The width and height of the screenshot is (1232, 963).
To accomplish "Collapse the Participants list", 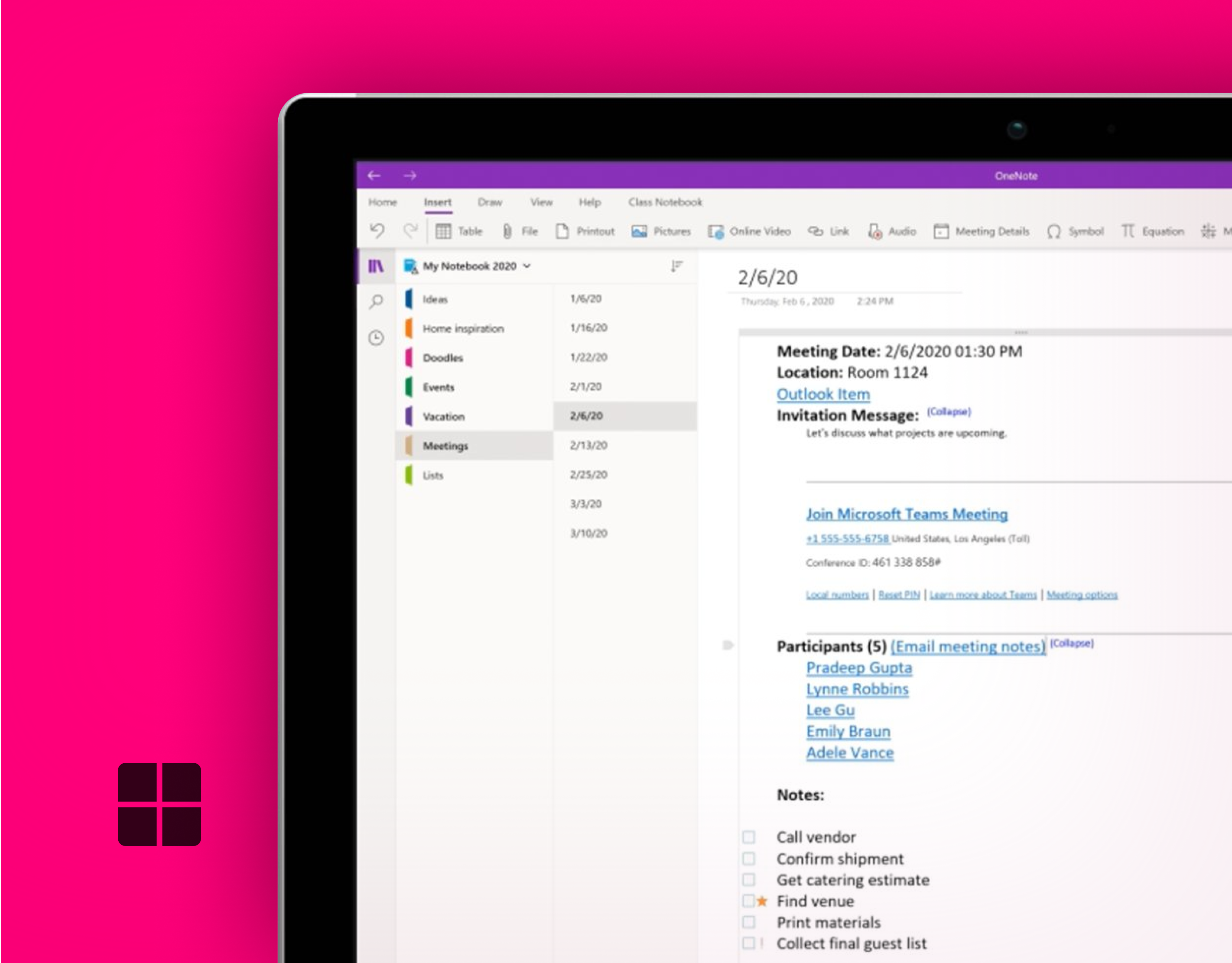I will click(x=1071, y=643).
